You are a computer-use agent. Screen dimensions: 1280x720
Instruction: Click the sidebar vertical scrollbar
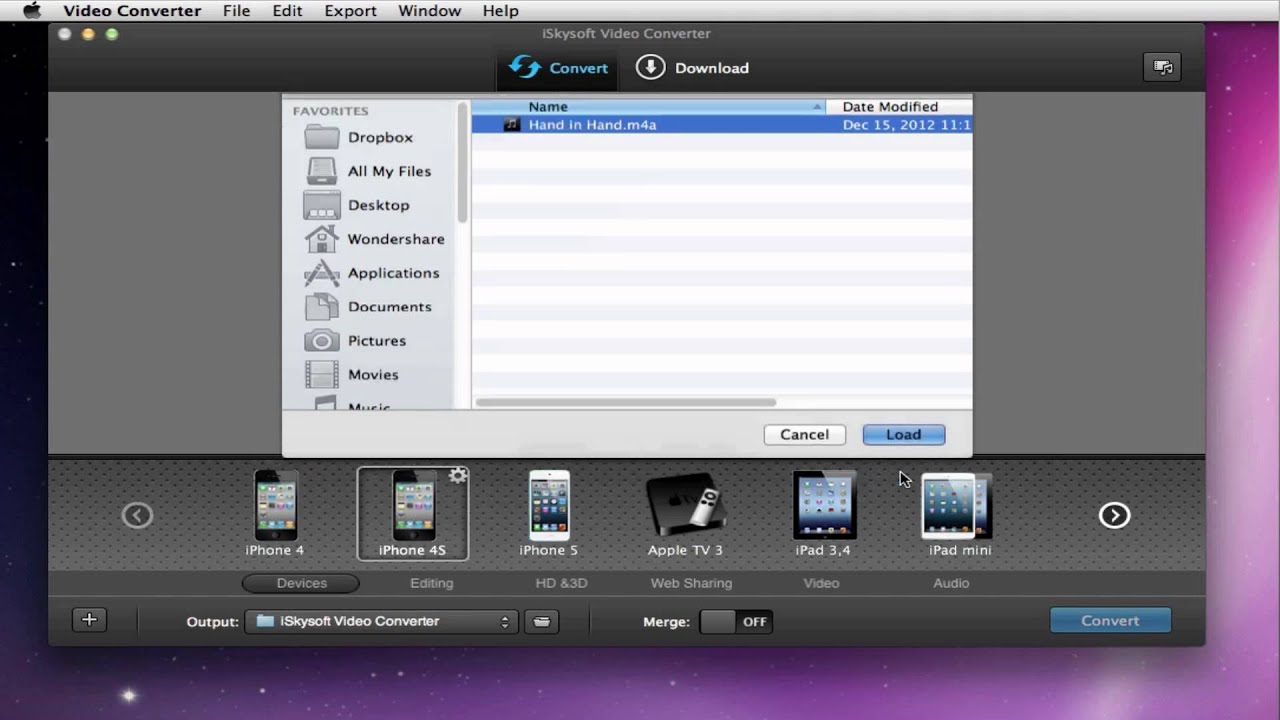coord(462,162)
